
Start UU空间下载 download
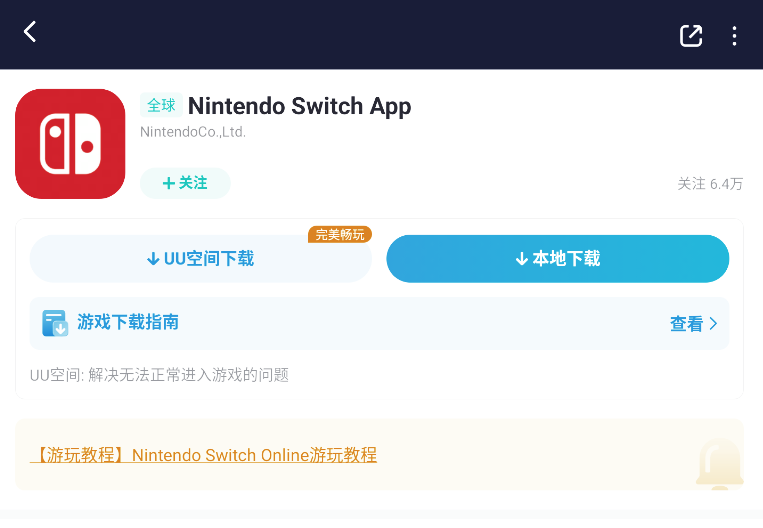[200, 258]
